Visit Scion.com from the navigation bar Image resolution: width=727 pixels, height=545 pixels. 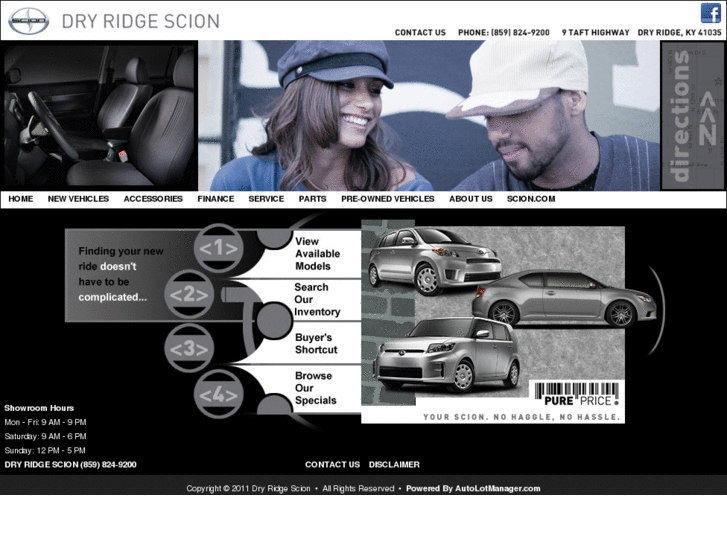point(531,199)
